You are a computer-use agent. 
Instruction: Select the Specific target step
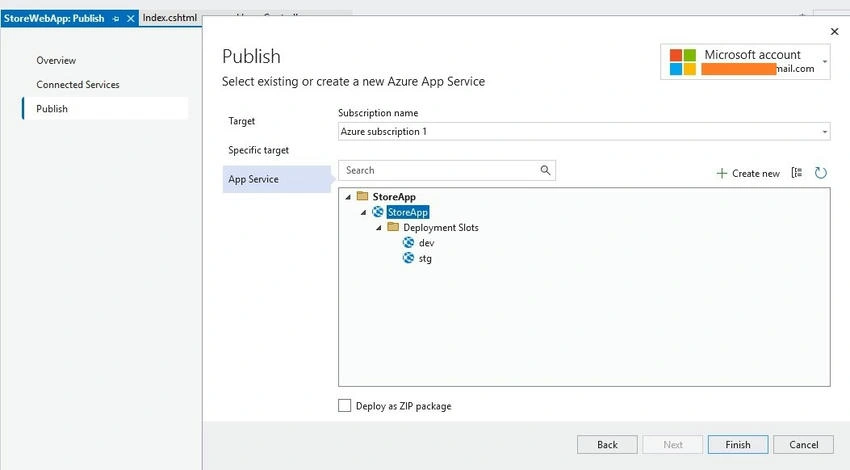pyautogui.click(x=259, y=150)
